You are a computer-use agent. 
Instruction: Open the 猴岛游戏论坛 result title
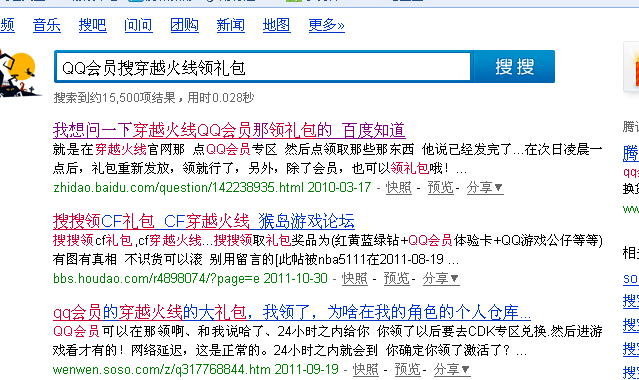coord(204,221)
